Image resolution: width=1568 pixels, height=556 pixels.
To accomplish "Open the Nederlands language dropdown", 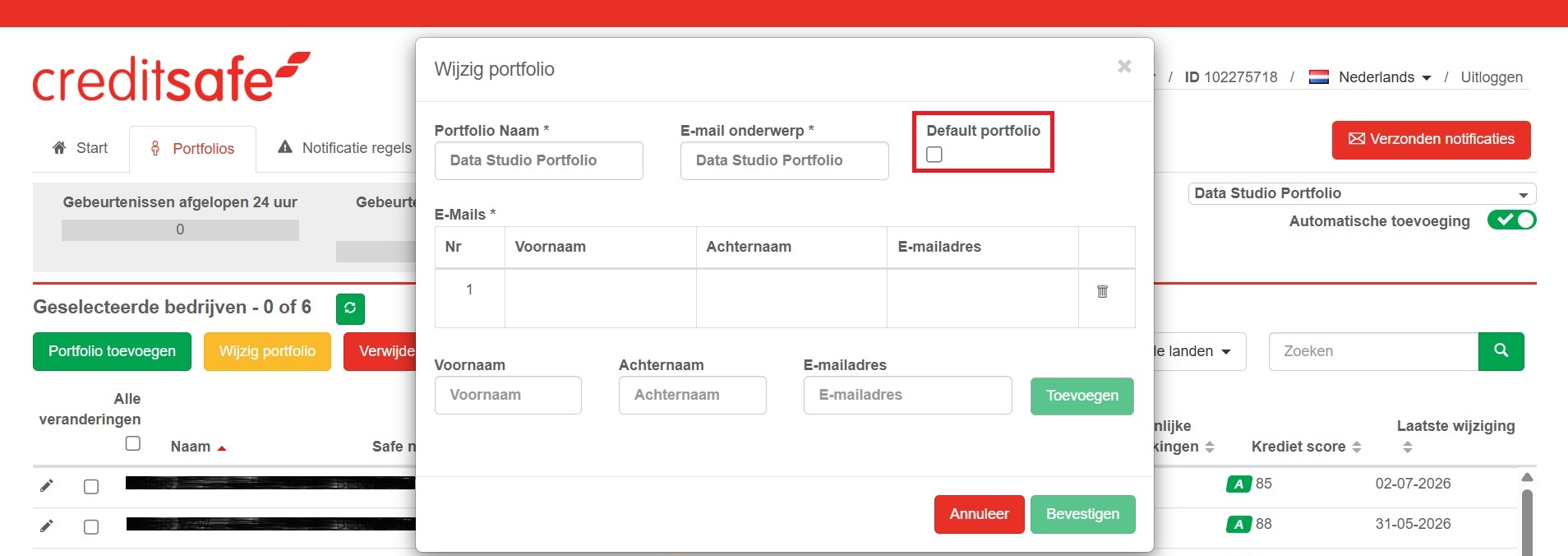I will pyautogui.click(x=1385, y=77).
